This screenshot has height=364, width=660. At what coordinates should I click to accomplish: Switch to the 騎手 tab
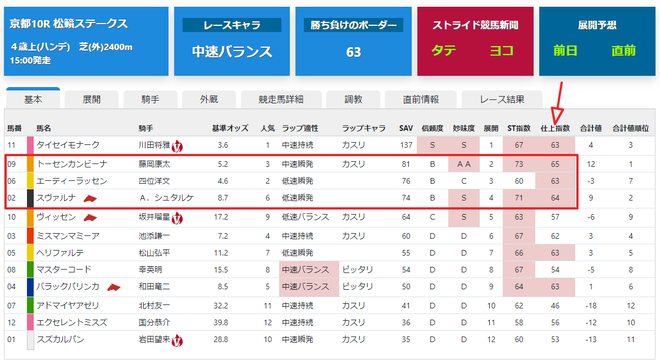[x=150, y=99]
